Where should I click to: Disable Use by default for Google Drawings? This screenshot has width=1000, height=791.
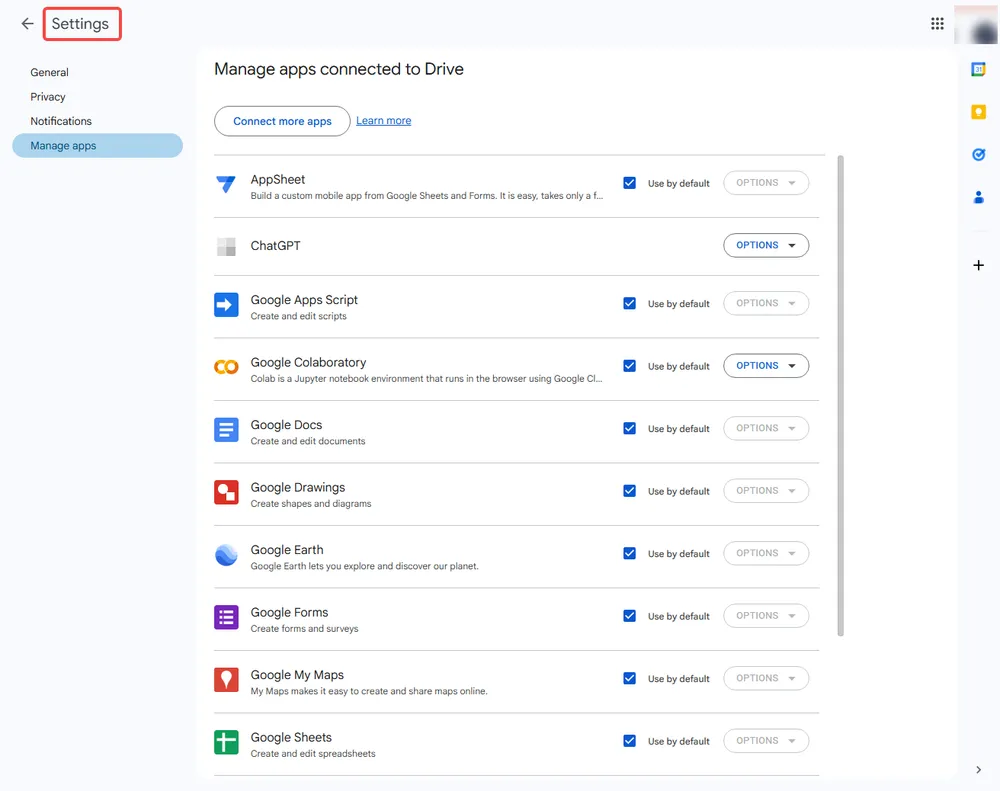coord(629,491)
